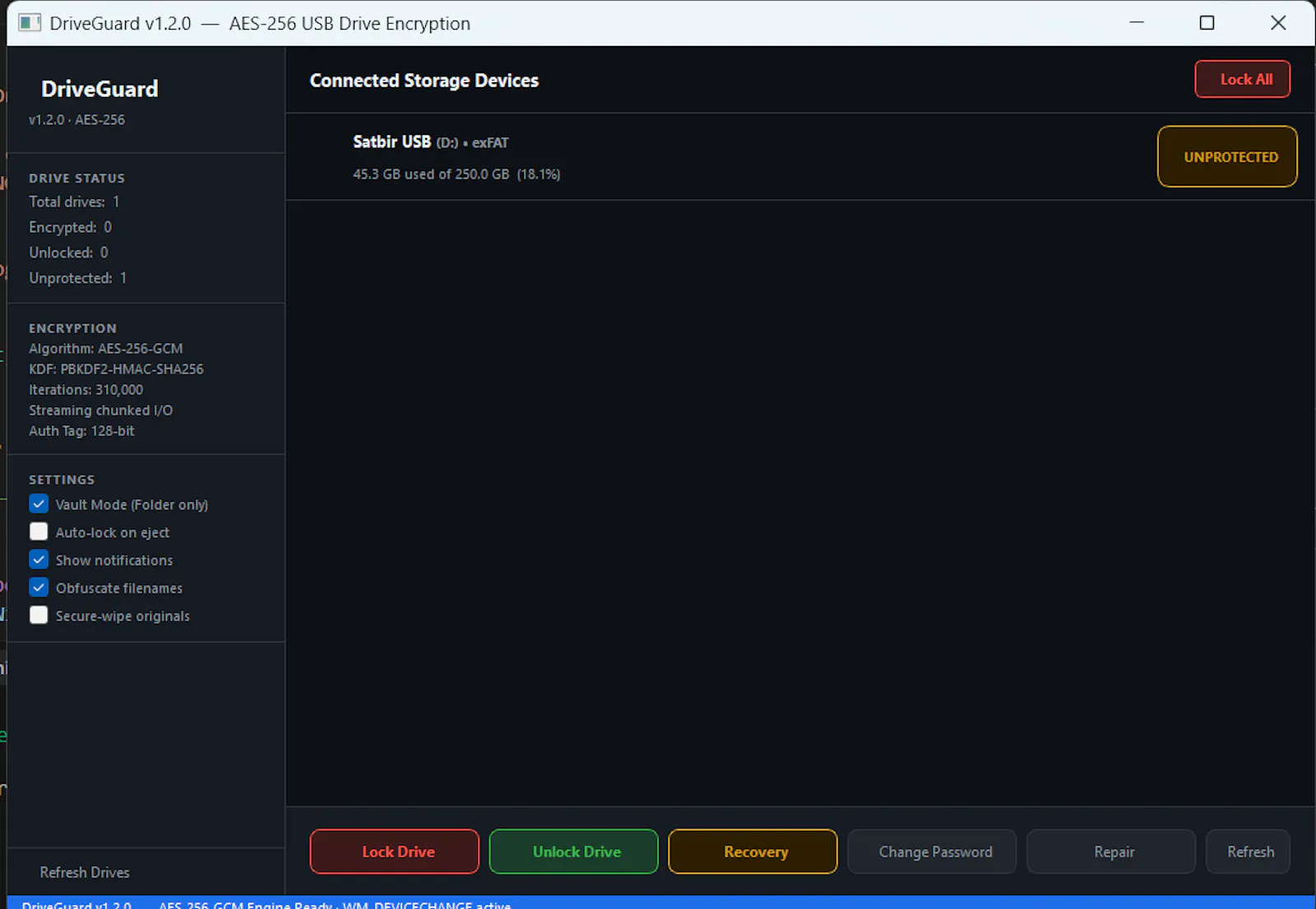Enable Vault Mode (Folder only) checkbox

click(39, 503)
